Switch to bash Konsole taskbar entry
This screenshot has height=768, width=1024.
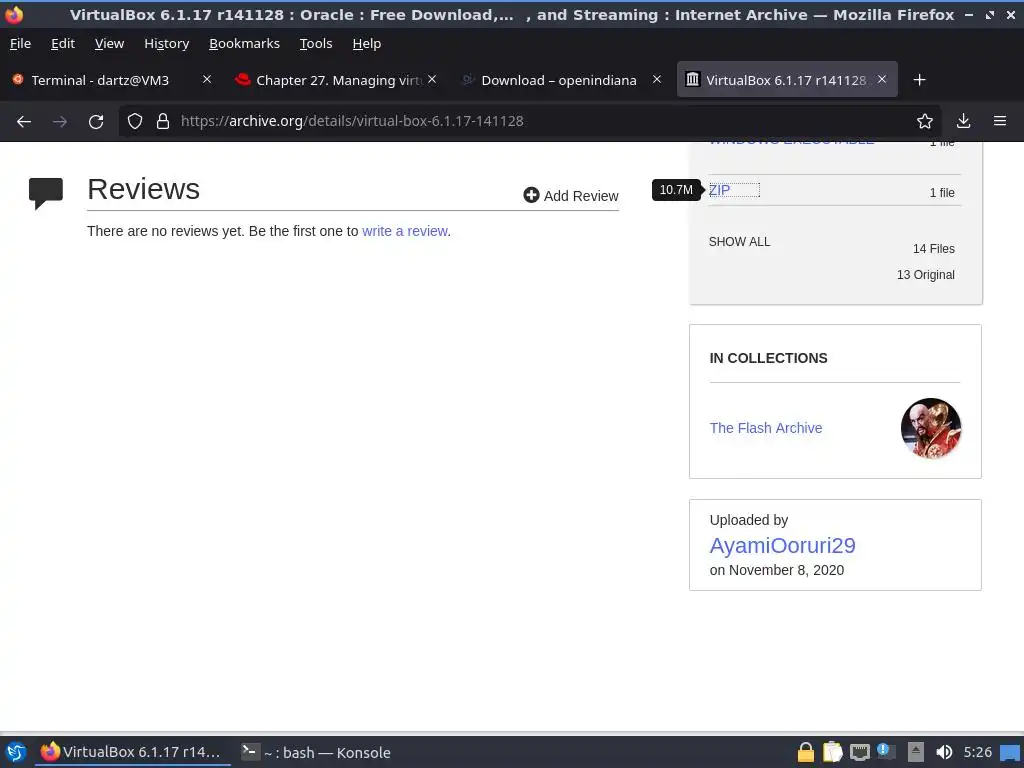point(315,752)
